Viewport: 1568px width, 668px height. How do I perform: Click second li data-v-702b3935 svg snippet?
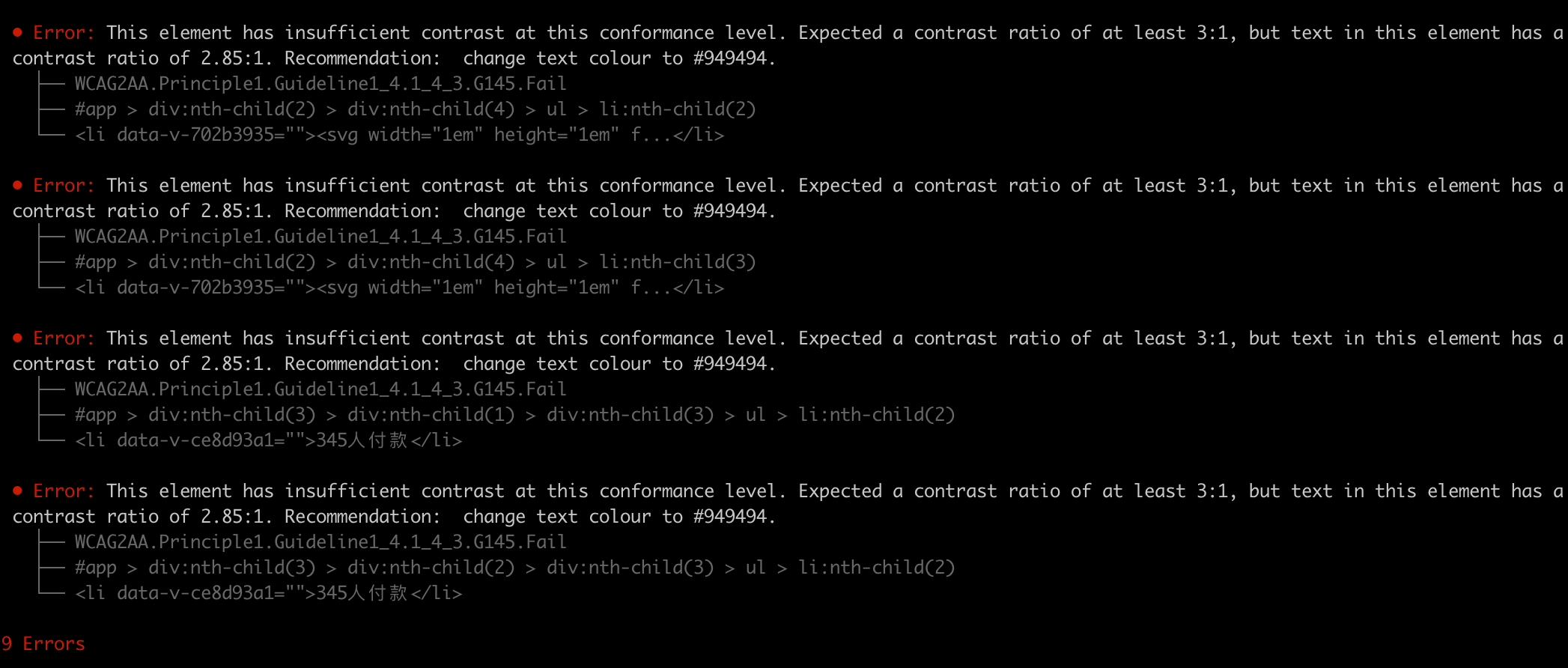[x=400, y=288]
